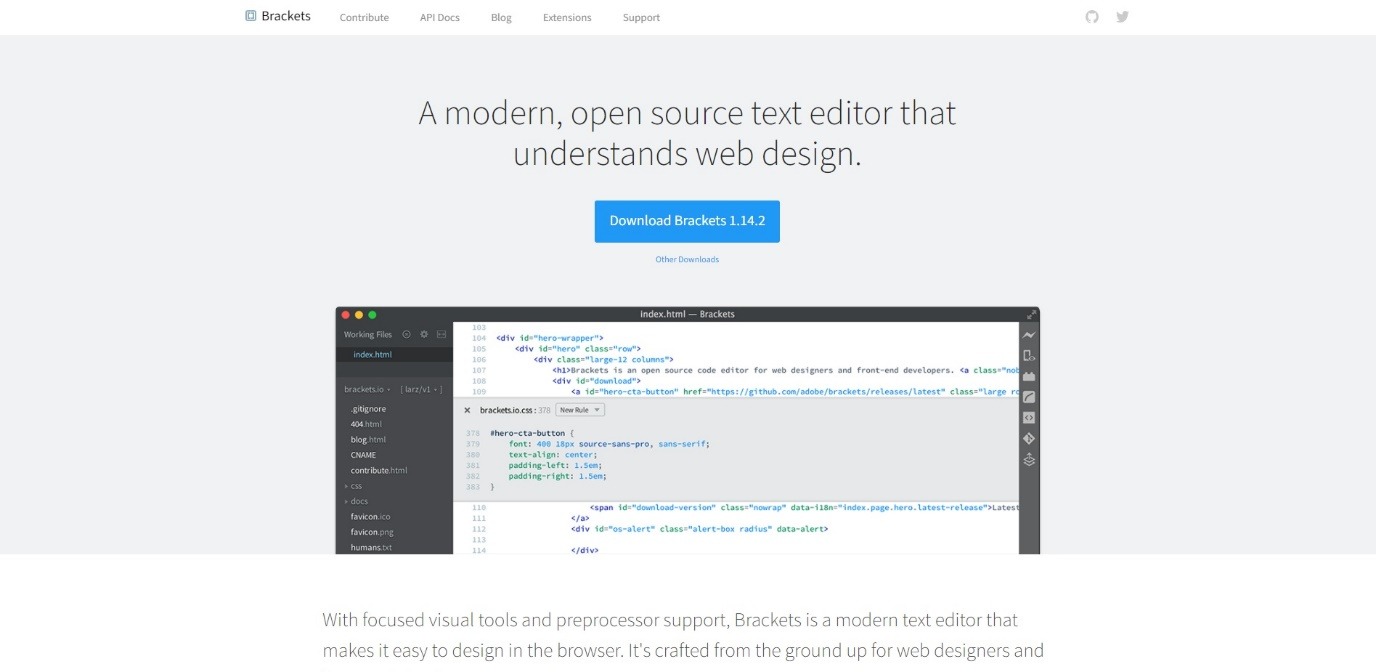The image size is (1376, 672).
Task: Click the gear icon beside Working Files
Action: click(x=424, y=335)
